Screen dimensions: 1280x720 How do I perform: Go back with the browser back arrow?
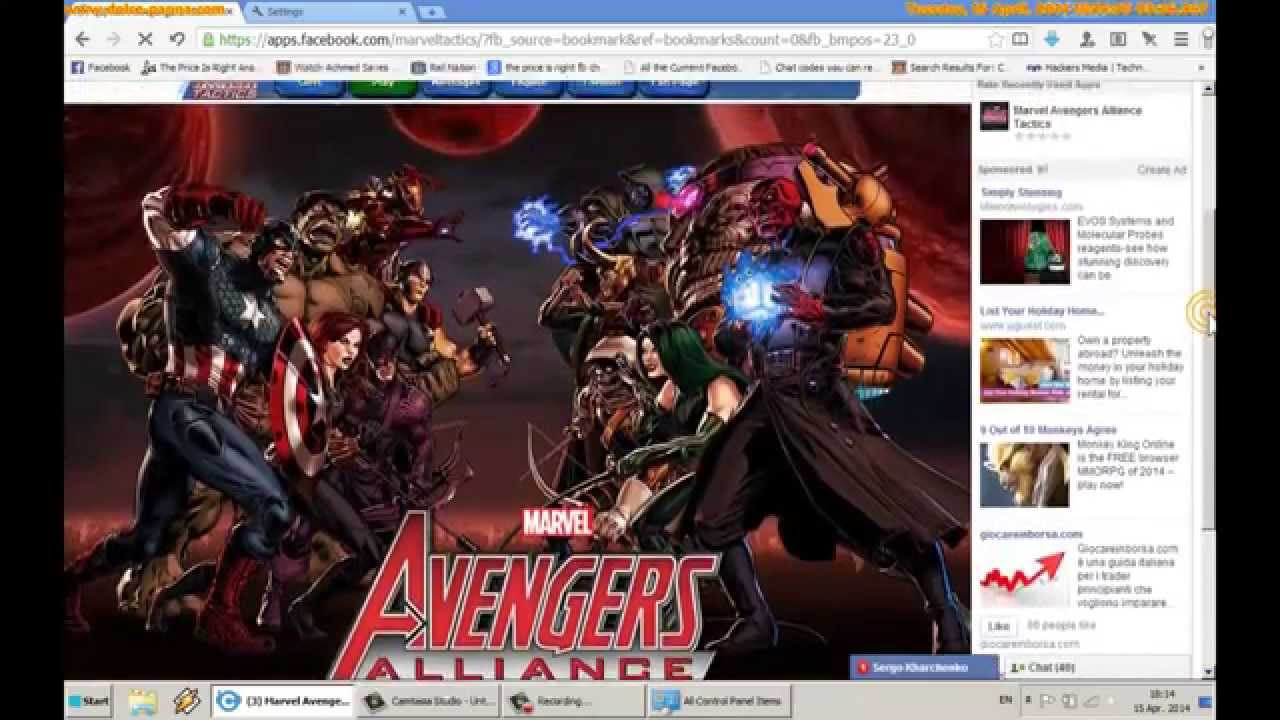[82, 39]
